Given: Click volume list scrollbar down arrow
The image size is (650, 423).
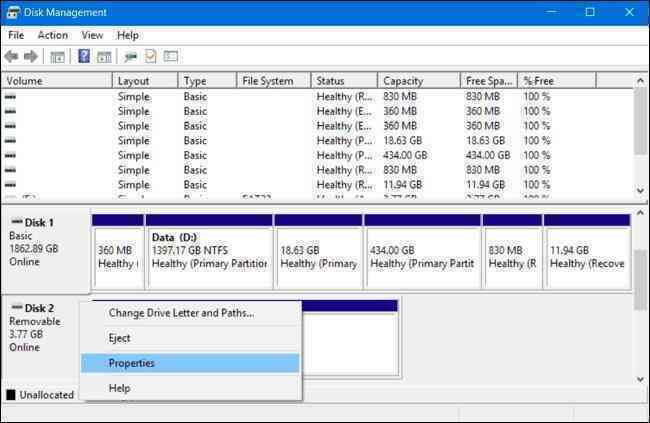Looking at the screenshot, I should tap(640, 191).
